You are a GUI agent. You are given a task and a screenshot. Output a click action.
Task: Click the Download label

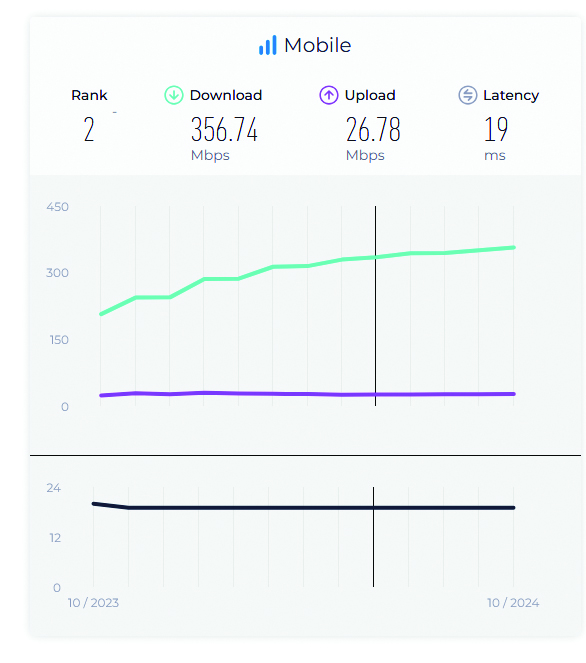click(x=226, y=95)
